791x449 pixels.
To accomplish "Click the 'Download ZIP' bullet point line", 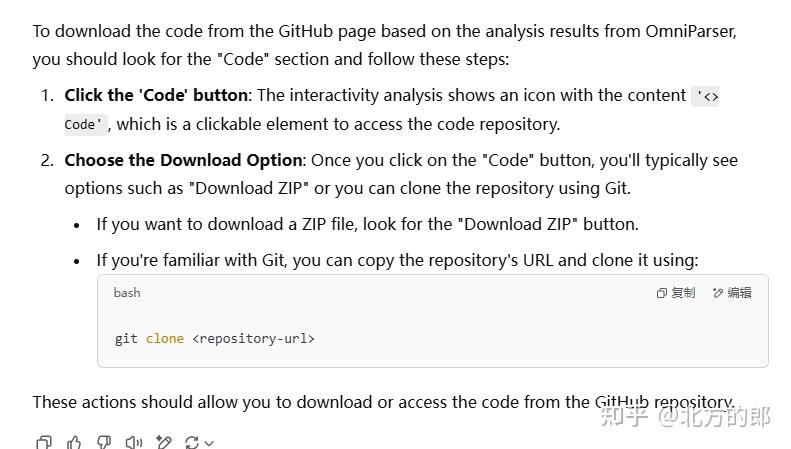I will 367,224.
